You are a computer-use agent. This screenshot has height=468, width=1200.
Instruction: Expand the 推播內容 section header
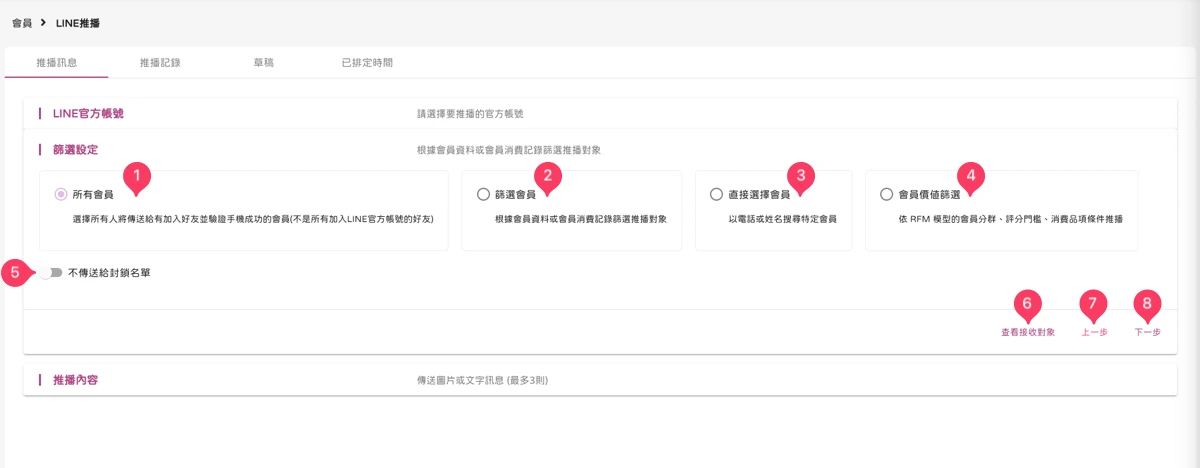coord(600,380)
